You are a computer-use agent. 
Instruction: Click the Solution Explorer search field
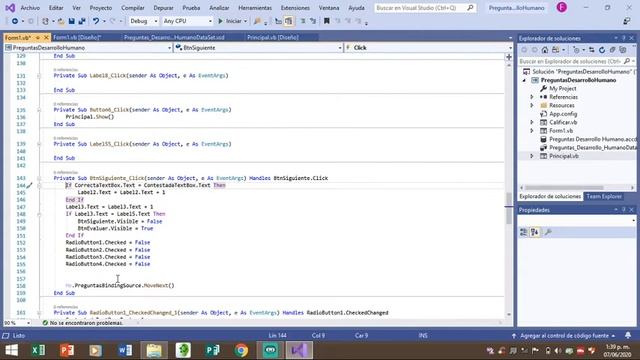(x=577, y=61)
